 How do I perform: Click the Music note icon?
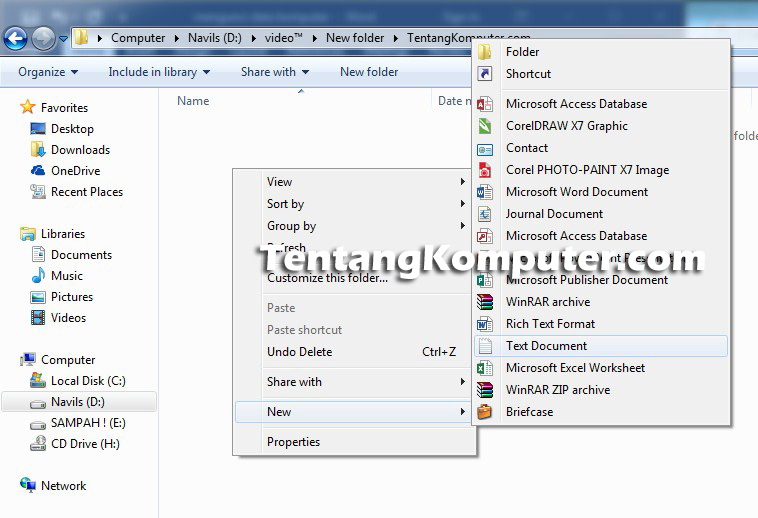pos(38,275)
